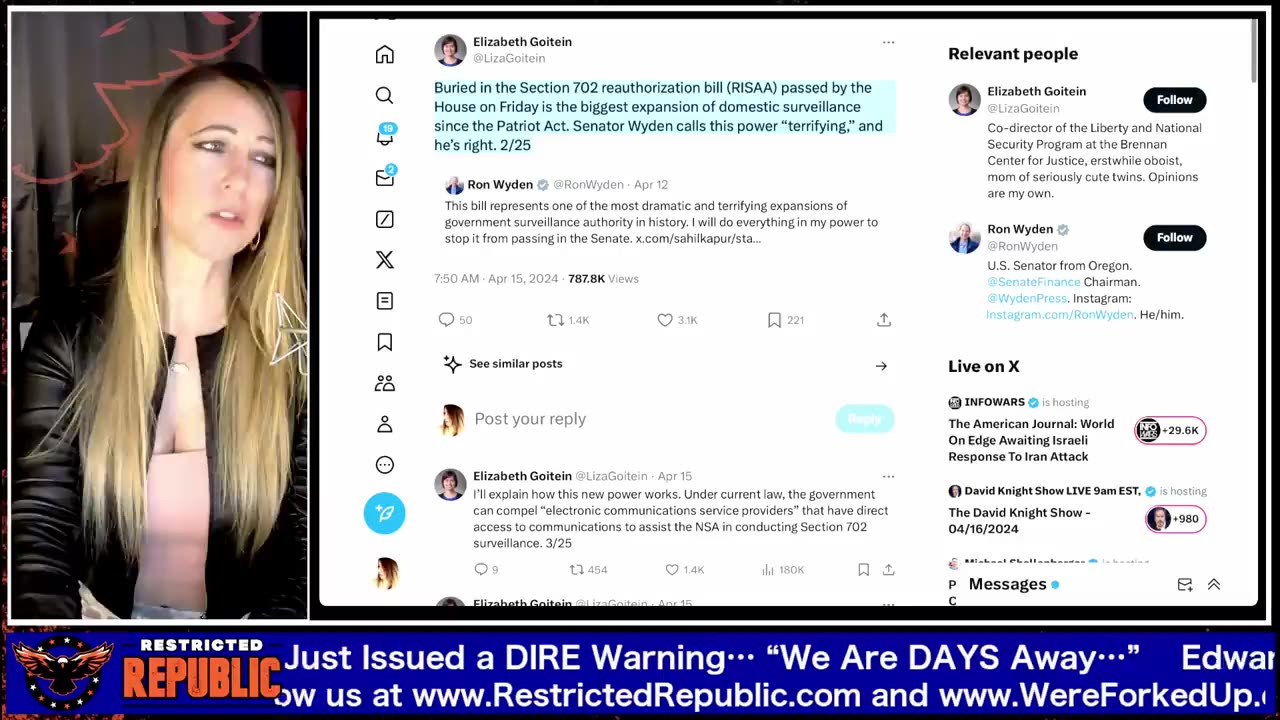Image resolution: width=1280 pixels, height=720 pixels.
Task: Repost the 3/25 post showing 454
Action: 588,570
